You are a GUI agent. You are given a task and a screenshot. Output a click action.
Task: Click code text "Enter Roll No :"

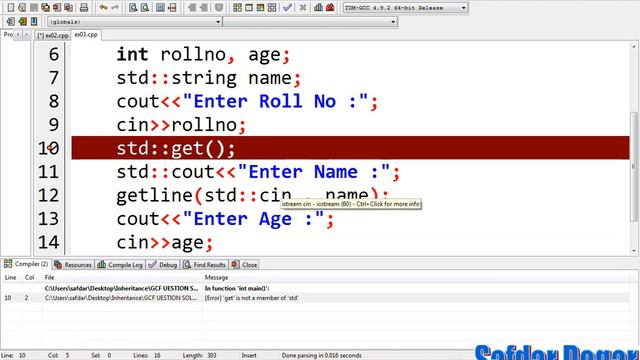[276, 101]
